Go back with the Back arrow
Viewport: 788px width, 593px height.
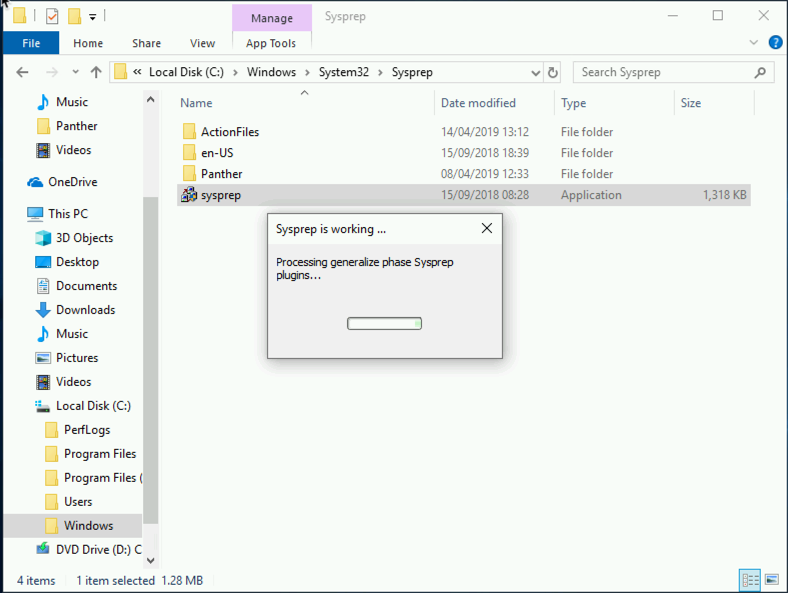pyautogui.click(x=23, y=72)
